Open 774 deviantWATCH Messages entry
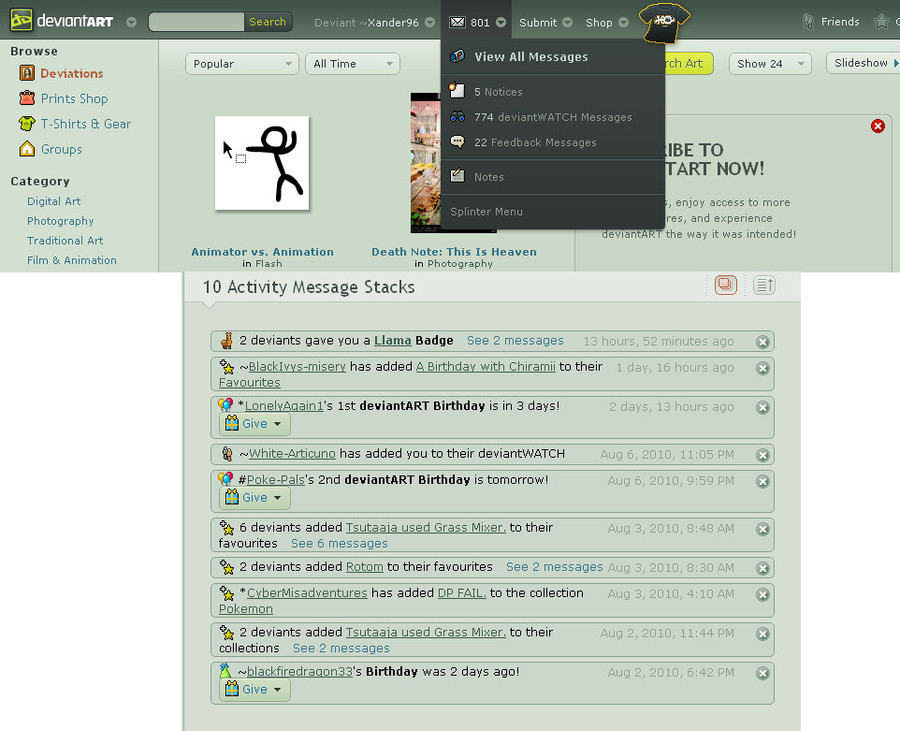900x731 pixels. tap(553, 117)
